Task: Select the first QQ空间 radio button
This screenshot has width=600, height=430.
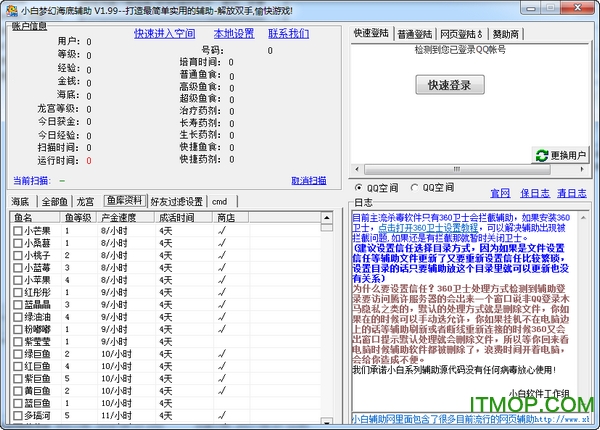Action: coord(360,187)
